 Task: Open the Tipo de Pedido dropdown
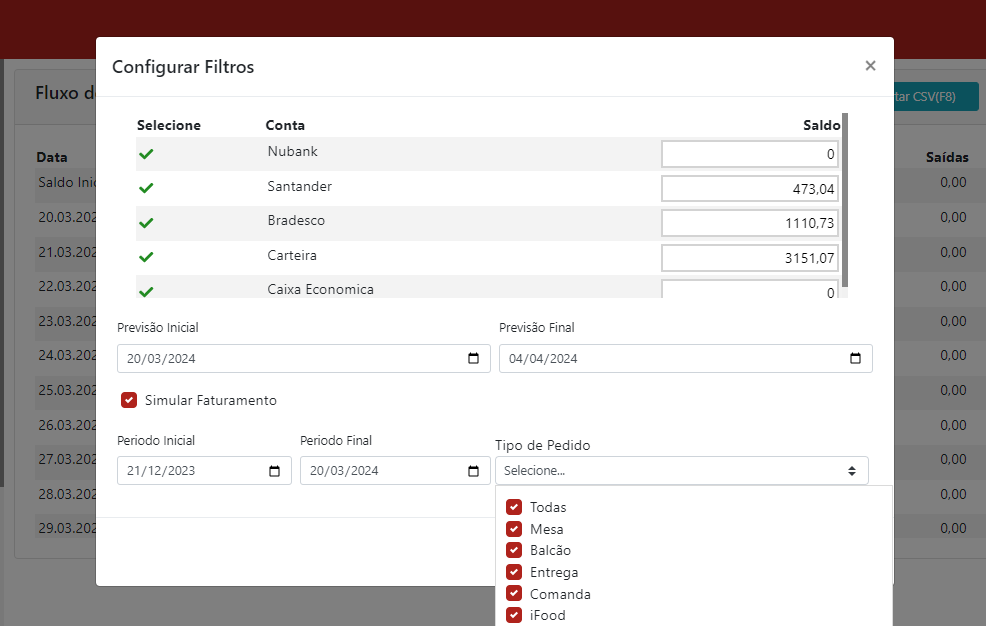click(681, 471)
